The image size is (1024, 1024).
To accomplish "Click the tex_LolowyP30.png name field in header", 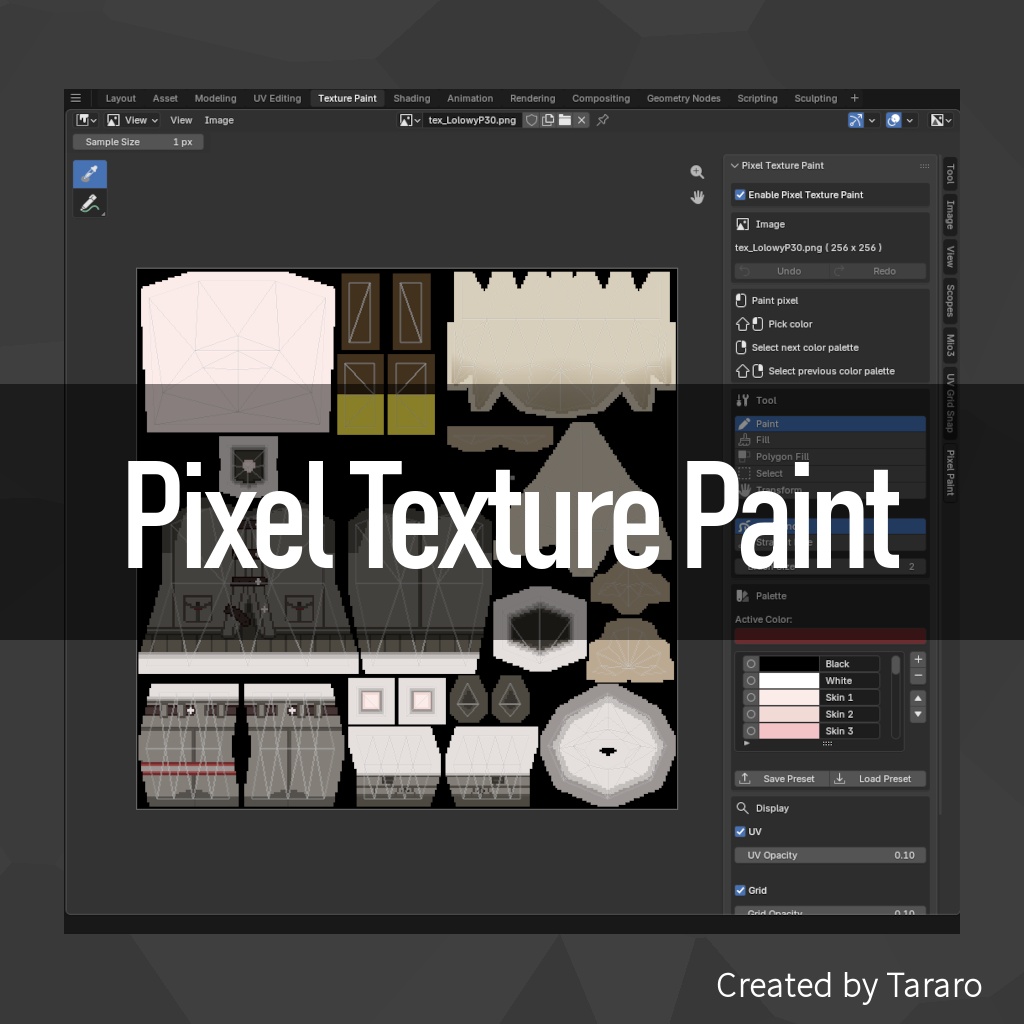I will point(472,120).
